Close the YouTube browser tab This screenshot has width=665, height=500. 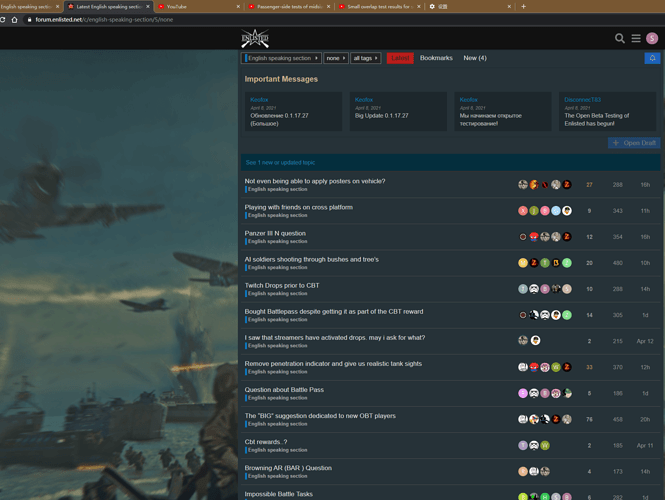[238, 6]
